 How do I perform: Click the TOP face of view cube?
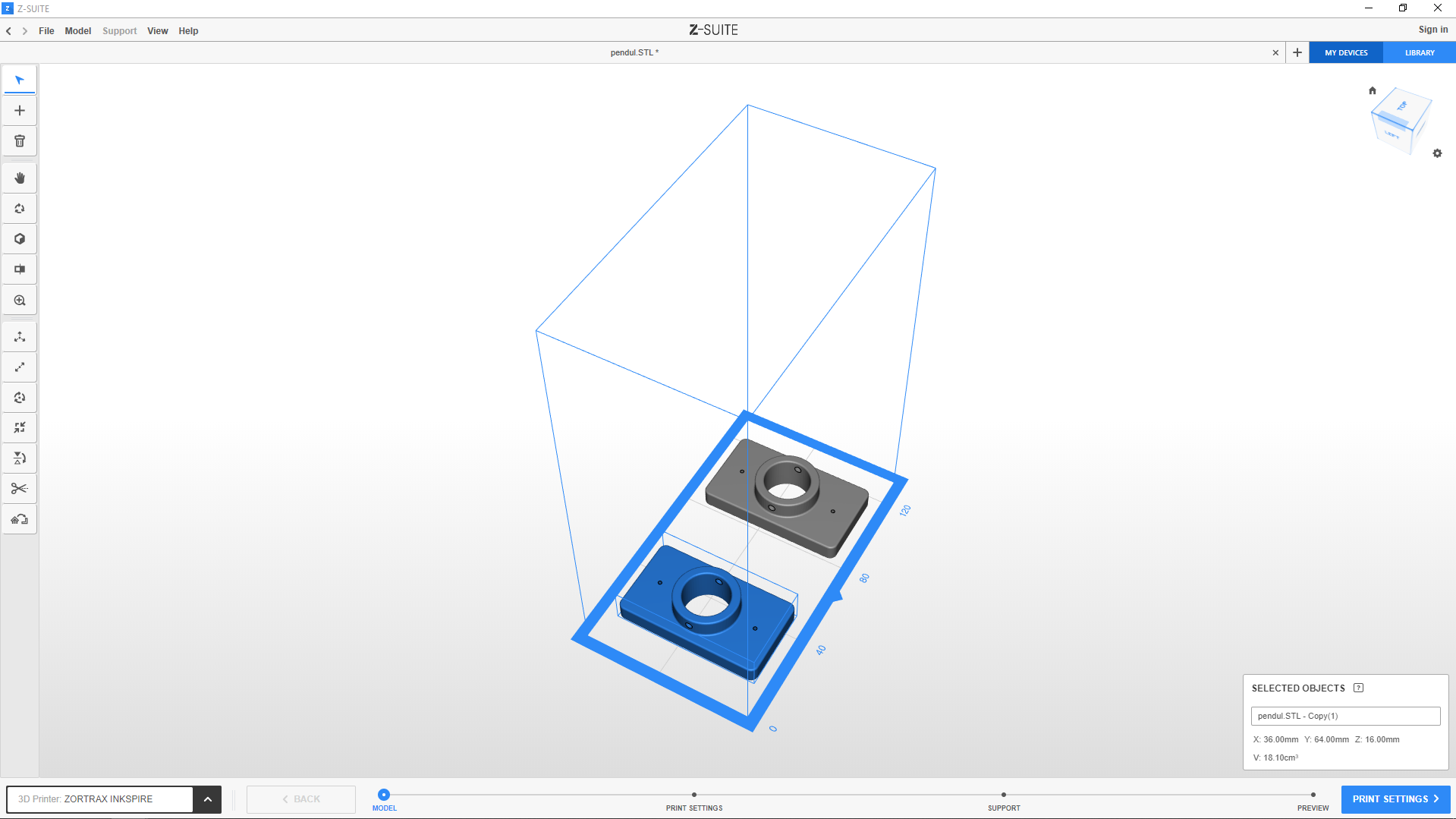[x=1402, y=106]
